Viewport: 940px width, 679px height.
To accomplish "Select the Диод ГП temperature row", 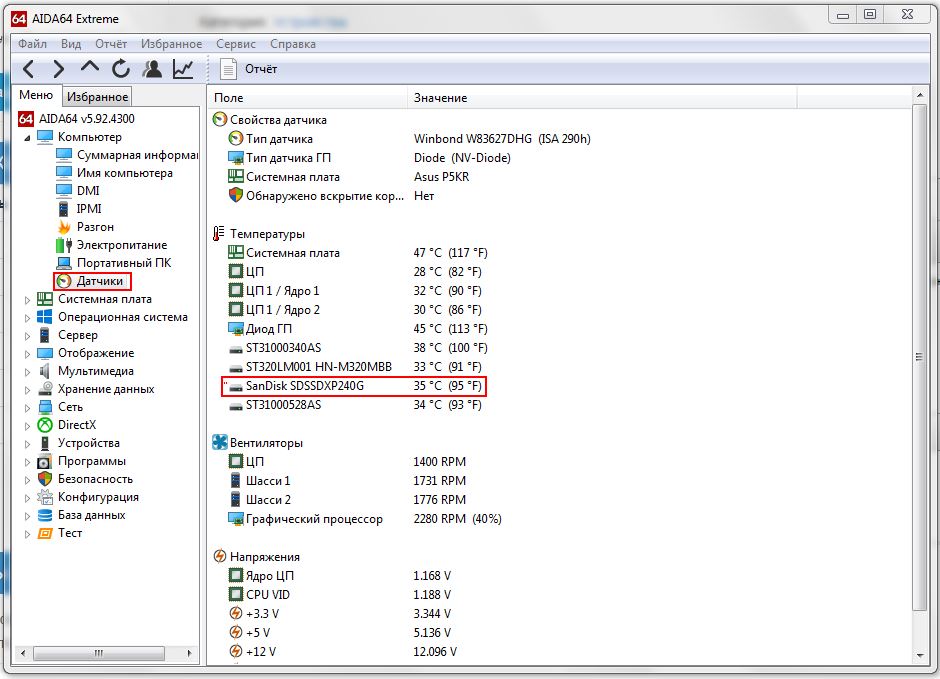I will (358, 328).
